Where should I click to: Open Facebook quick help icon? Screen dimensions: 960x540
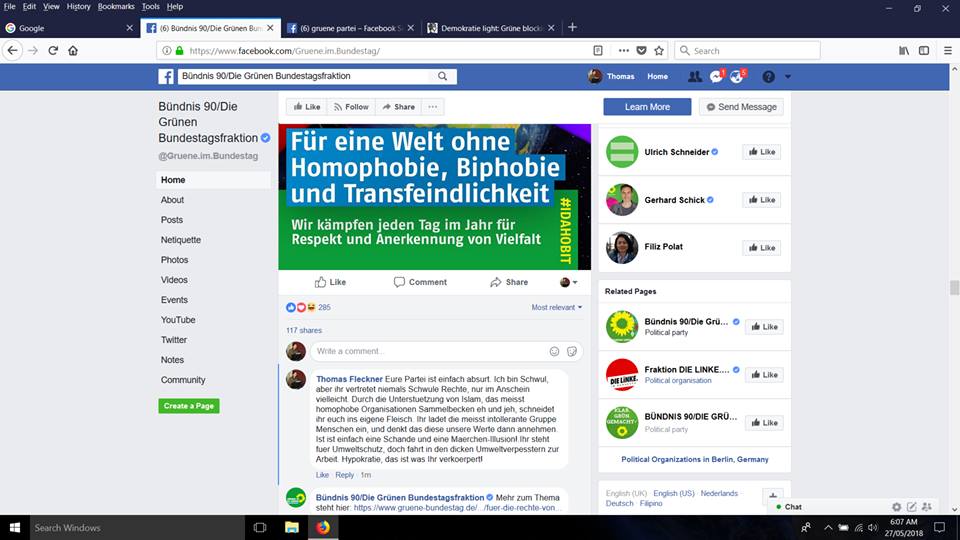[768, 77]
